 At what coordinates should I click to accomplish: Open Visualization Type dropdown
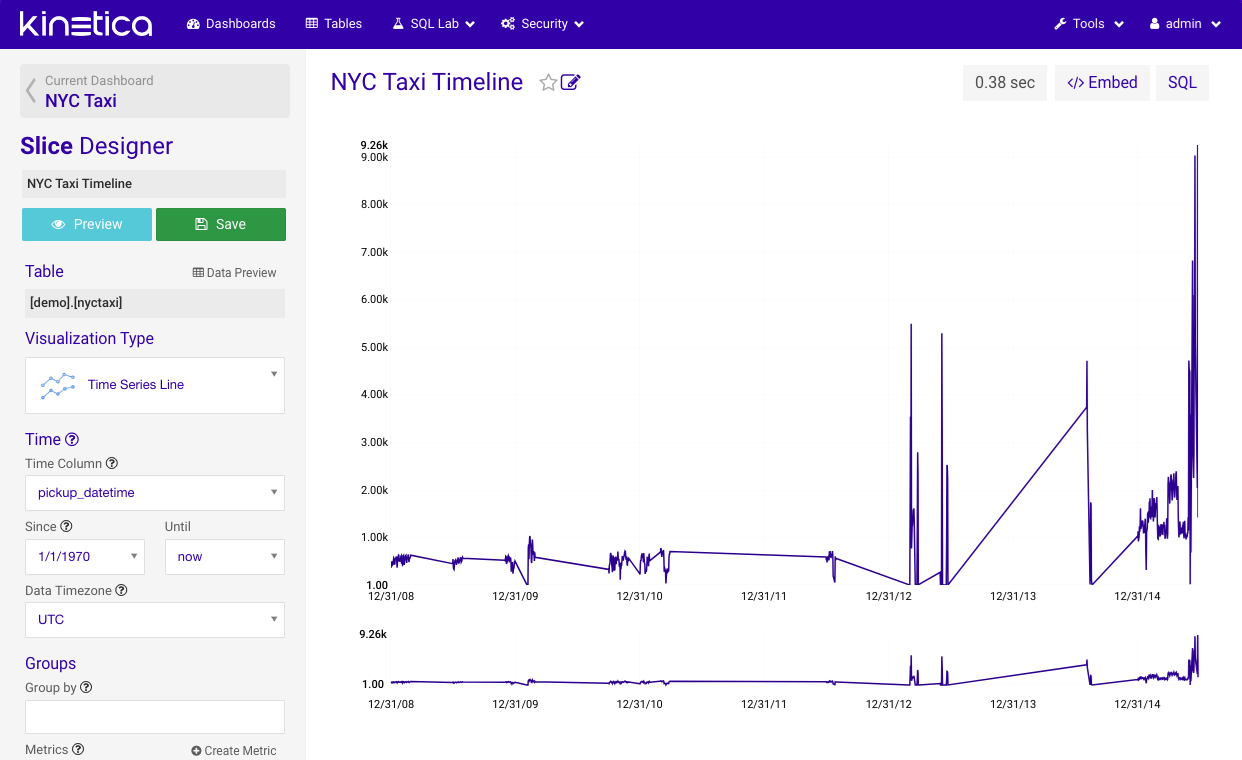tap(155, 385)
